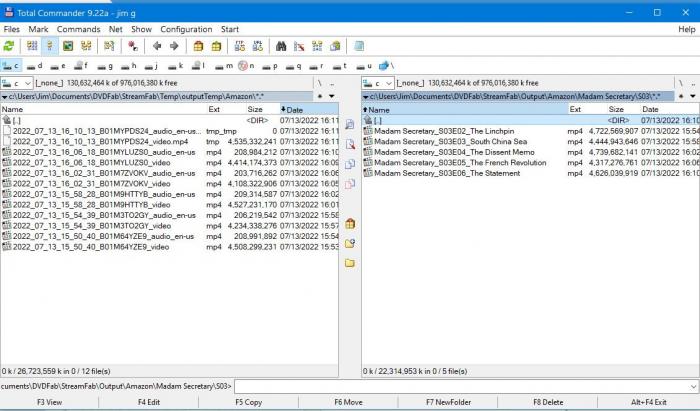Viewport: 700px width, 411px height.
Task: Open the Commands menu
Action: pos(78,29)
